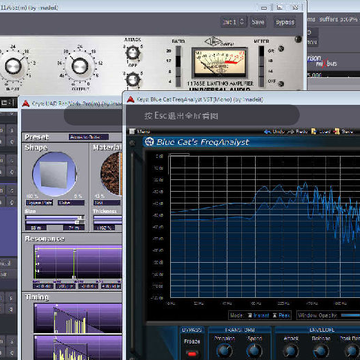Click the Precision knob

click(224, 351)
